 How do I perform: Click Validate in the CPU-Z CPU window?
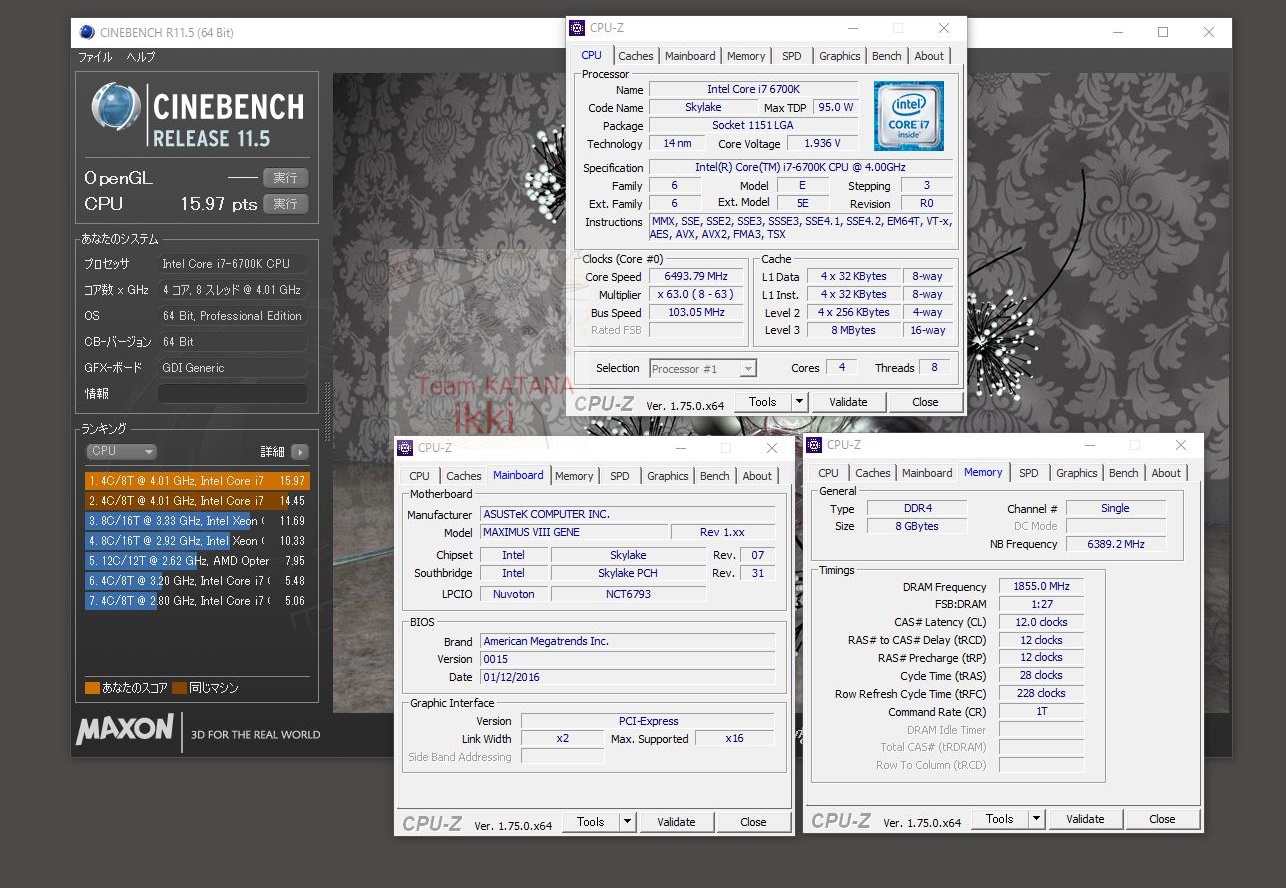coord(848,402)
